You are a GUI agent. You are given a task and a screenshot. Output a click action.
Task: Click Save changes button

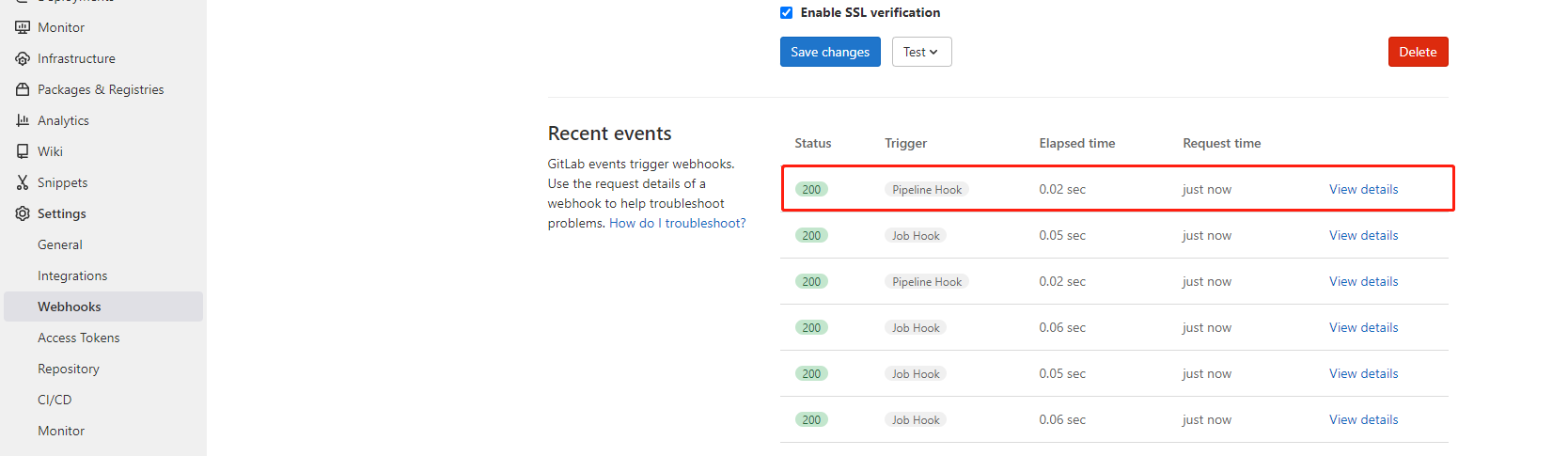click(x=830, y=52)
